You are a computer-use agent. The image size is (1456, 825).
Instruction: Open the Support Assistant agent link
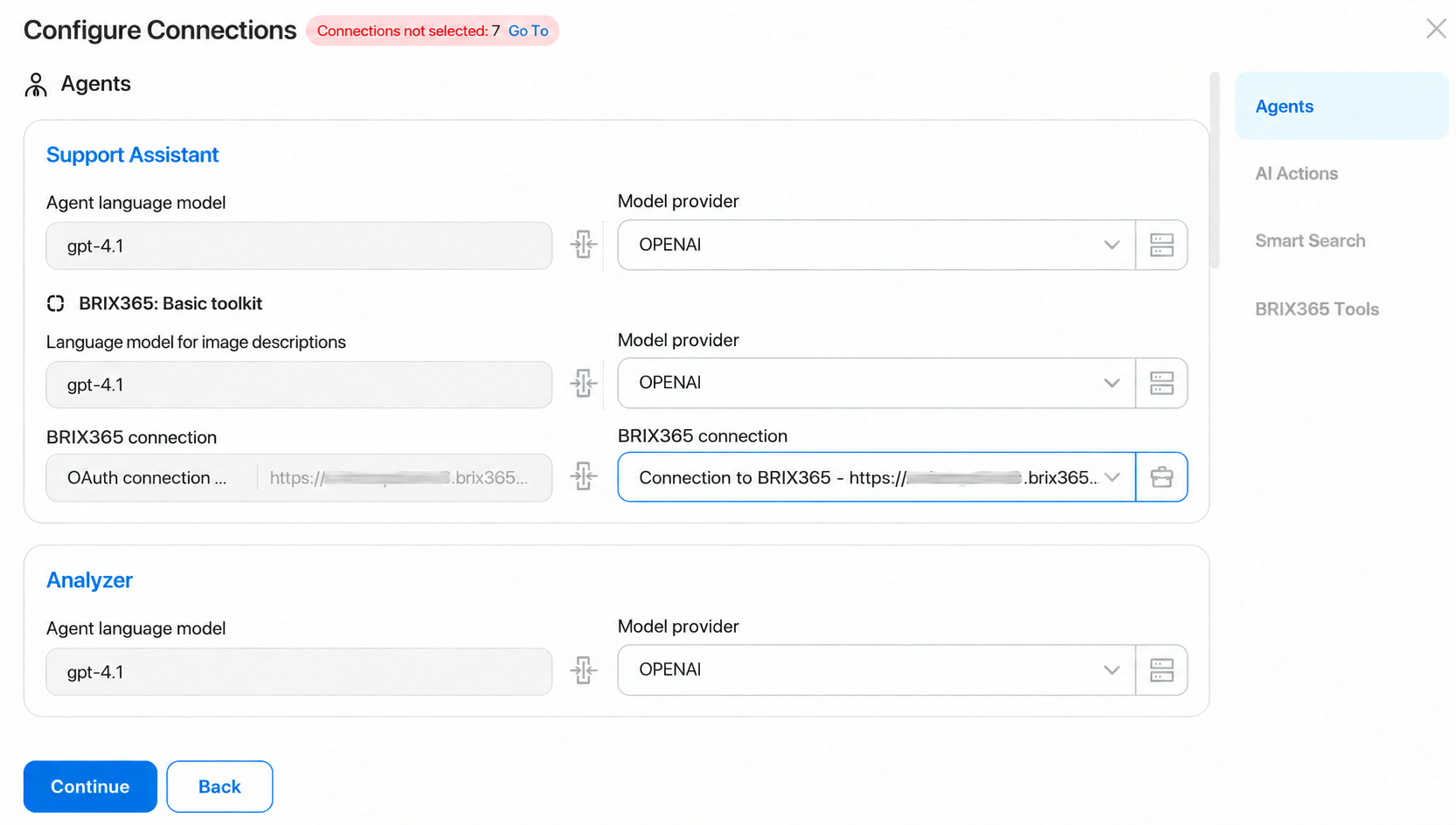tap(132, 155)
